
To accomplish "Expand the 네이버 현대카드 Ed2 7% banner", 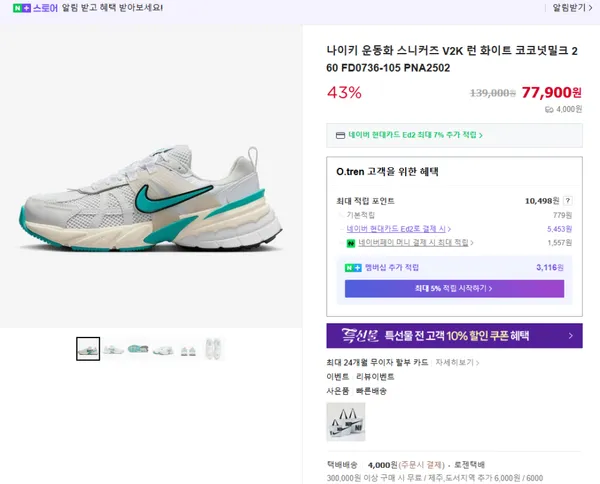I will [x=454, y=134].
